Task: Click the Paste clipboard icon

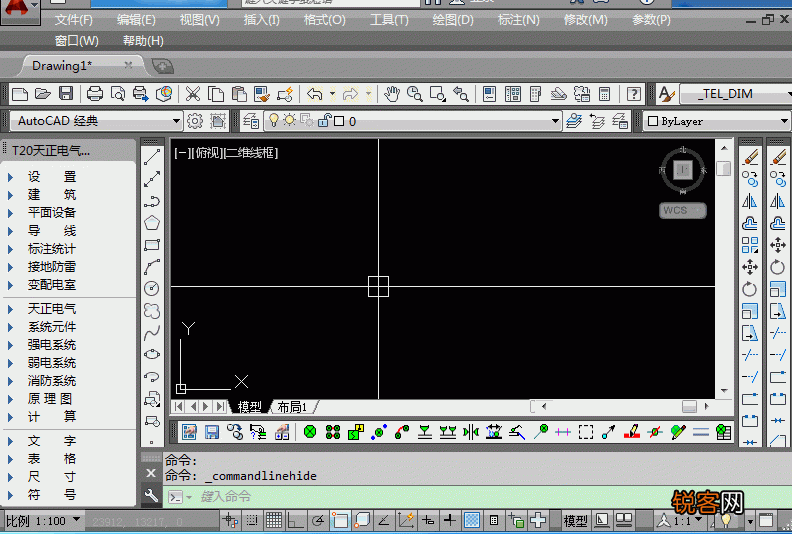Action: (x=239, y=94)
